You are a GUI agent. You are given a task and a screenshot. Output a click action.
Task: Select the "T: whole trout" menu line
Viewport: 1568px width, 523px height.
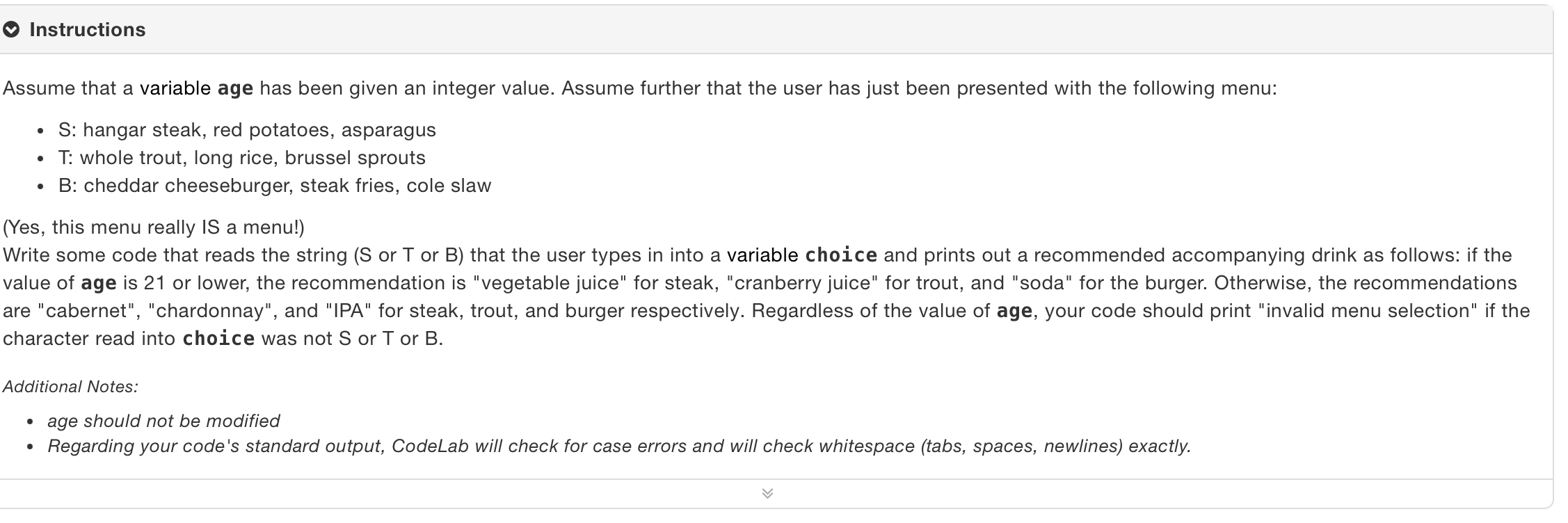tap(242, 158)
